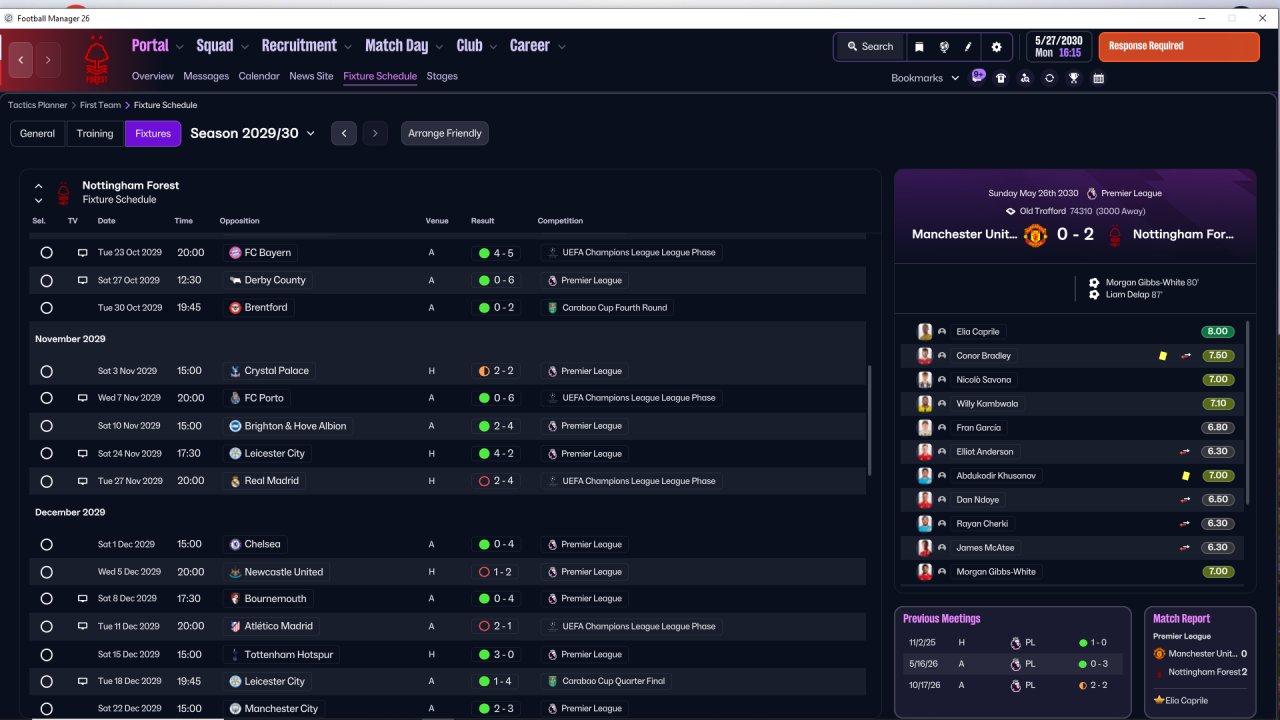Open the Tactics Planner breadcrumb link
1280x720 pixels.
[x=37, y=105]
